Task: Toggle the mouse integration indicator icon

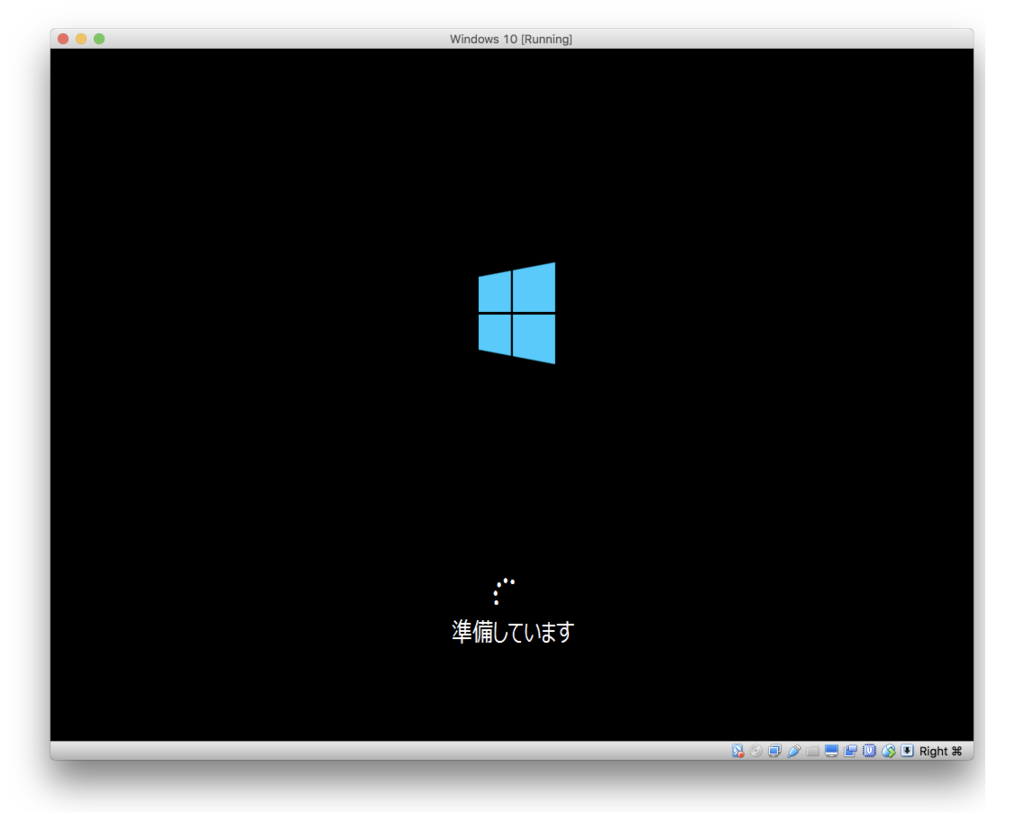Action: point(888,751)
